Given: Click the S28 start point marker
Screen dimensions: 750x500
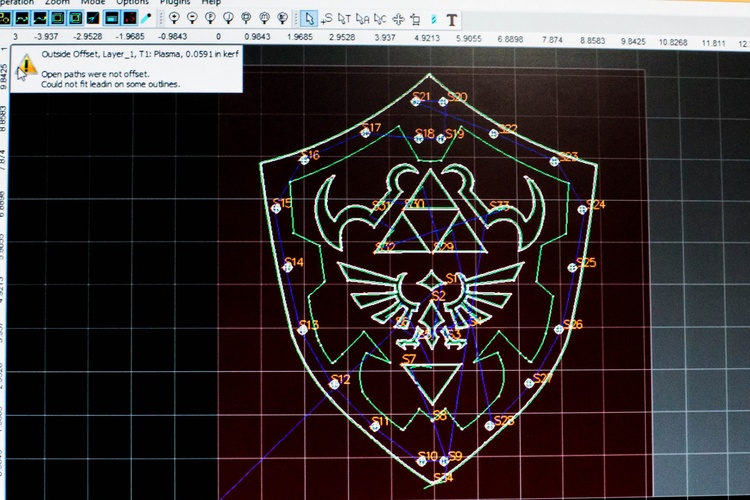Looking at the screenshot, I should (x=489, y=425).
